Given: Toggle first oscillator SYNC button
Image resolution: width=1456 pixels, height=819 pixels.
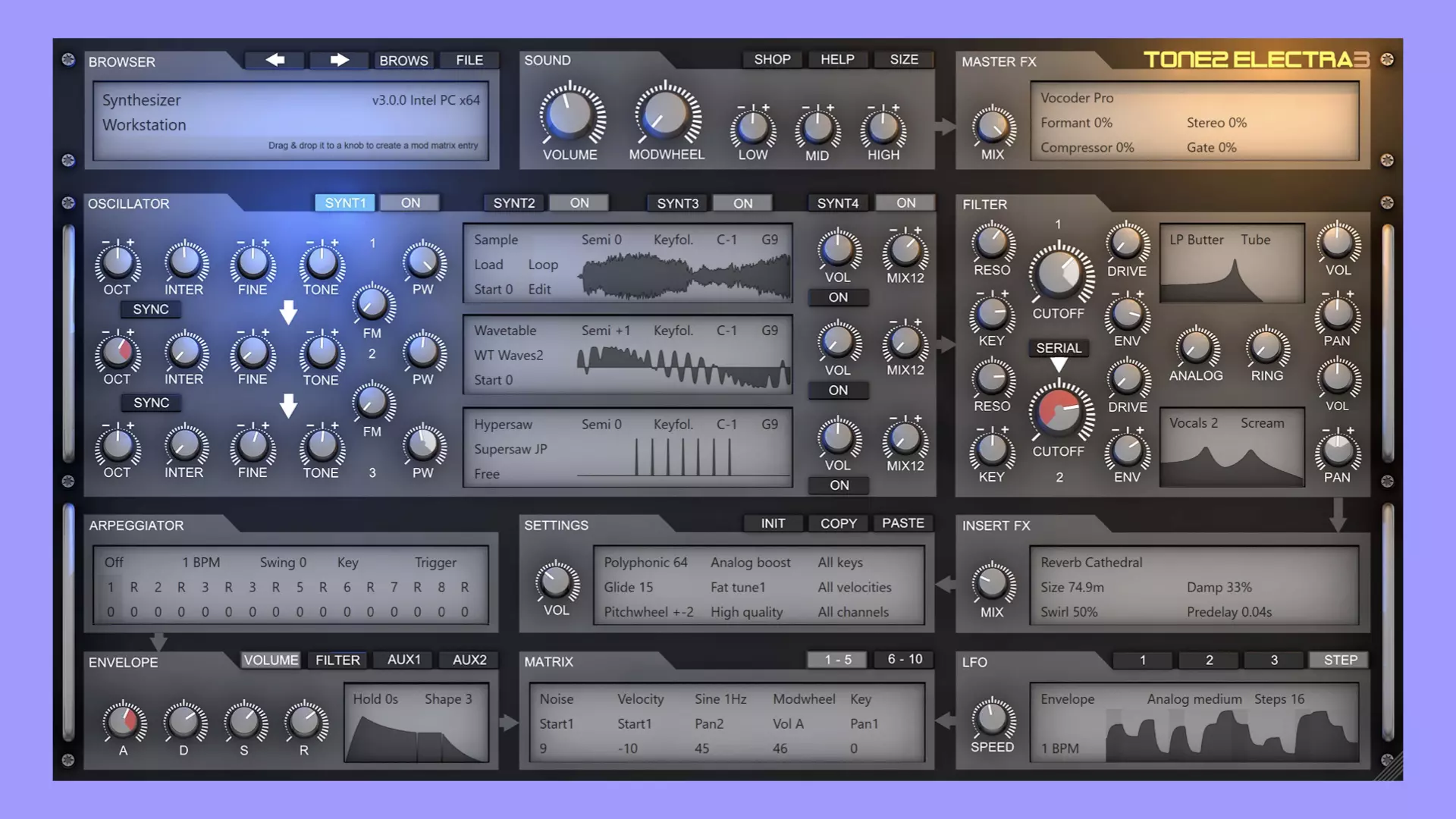Looking at the screenshot, I should click(x=151, y=309).
